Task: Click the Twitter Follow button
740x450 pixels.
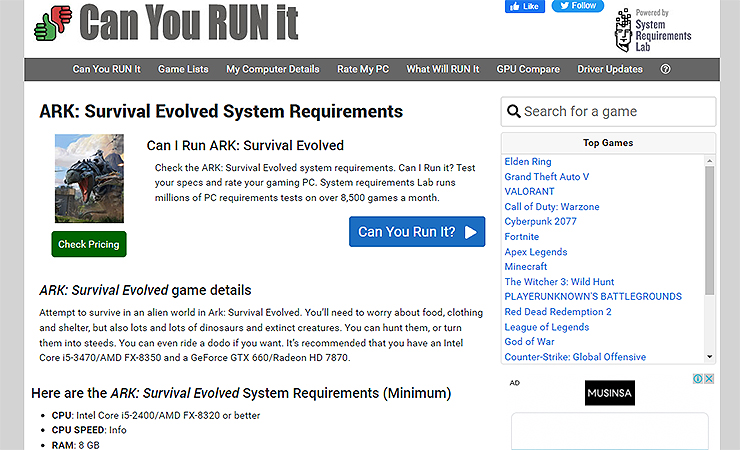Action: point(578,6)
